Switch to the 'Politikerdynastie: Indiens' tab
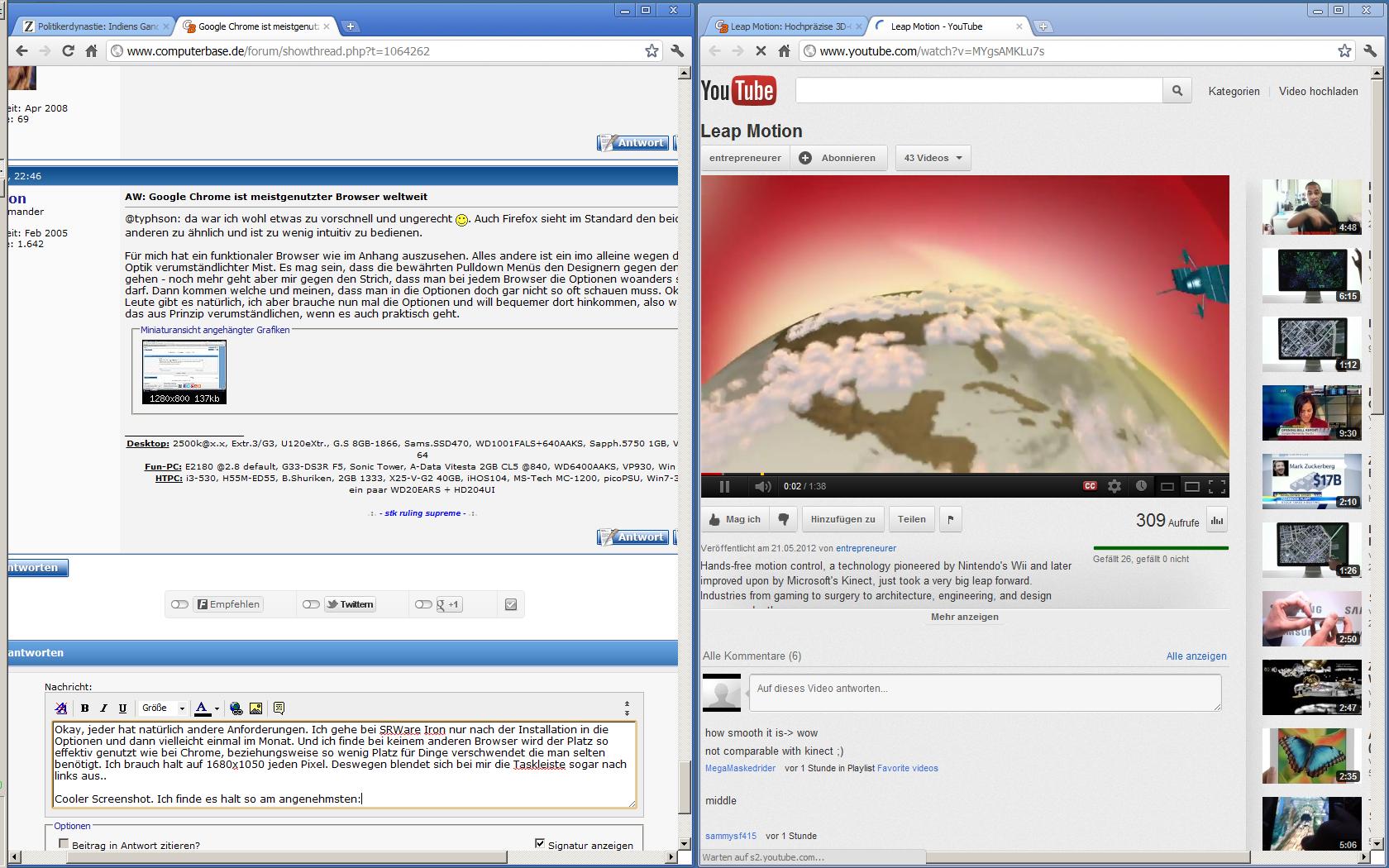This screenshot has height=868, width=1389. coord(97,26)
